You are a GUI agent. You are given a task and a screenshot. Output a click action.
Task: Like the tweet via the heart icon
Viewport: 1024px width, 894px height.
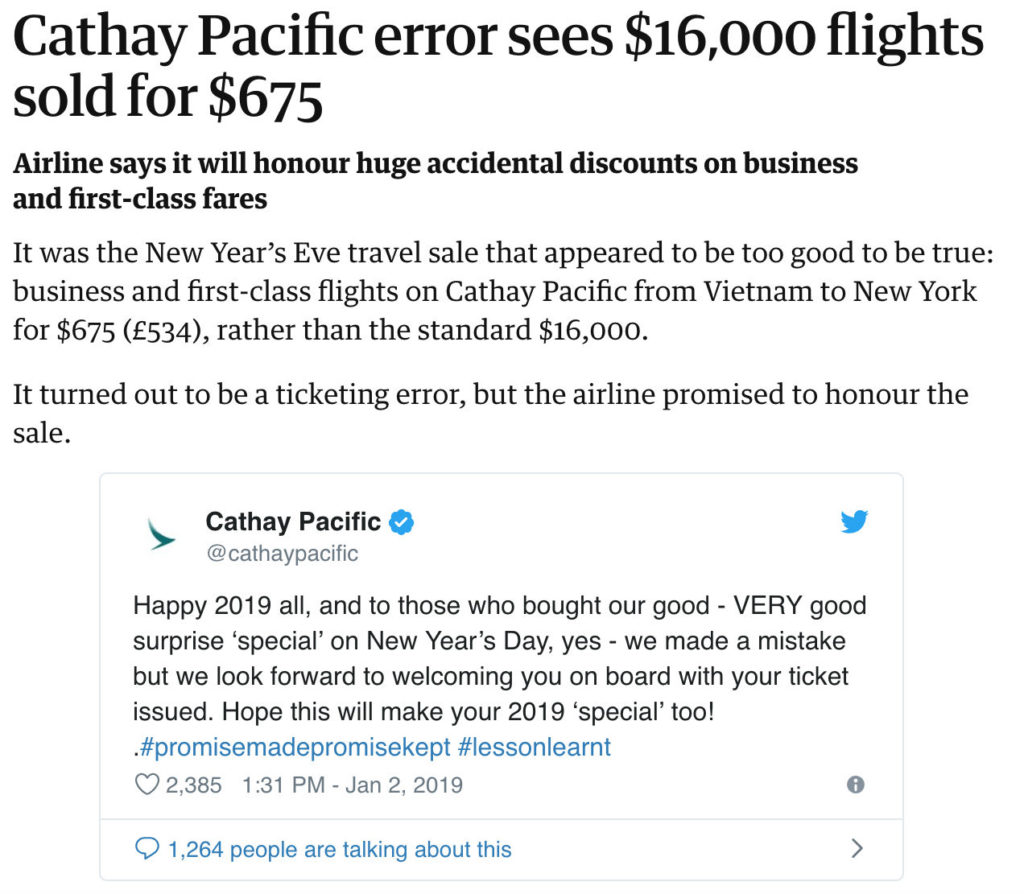click(x=146, y=784)
